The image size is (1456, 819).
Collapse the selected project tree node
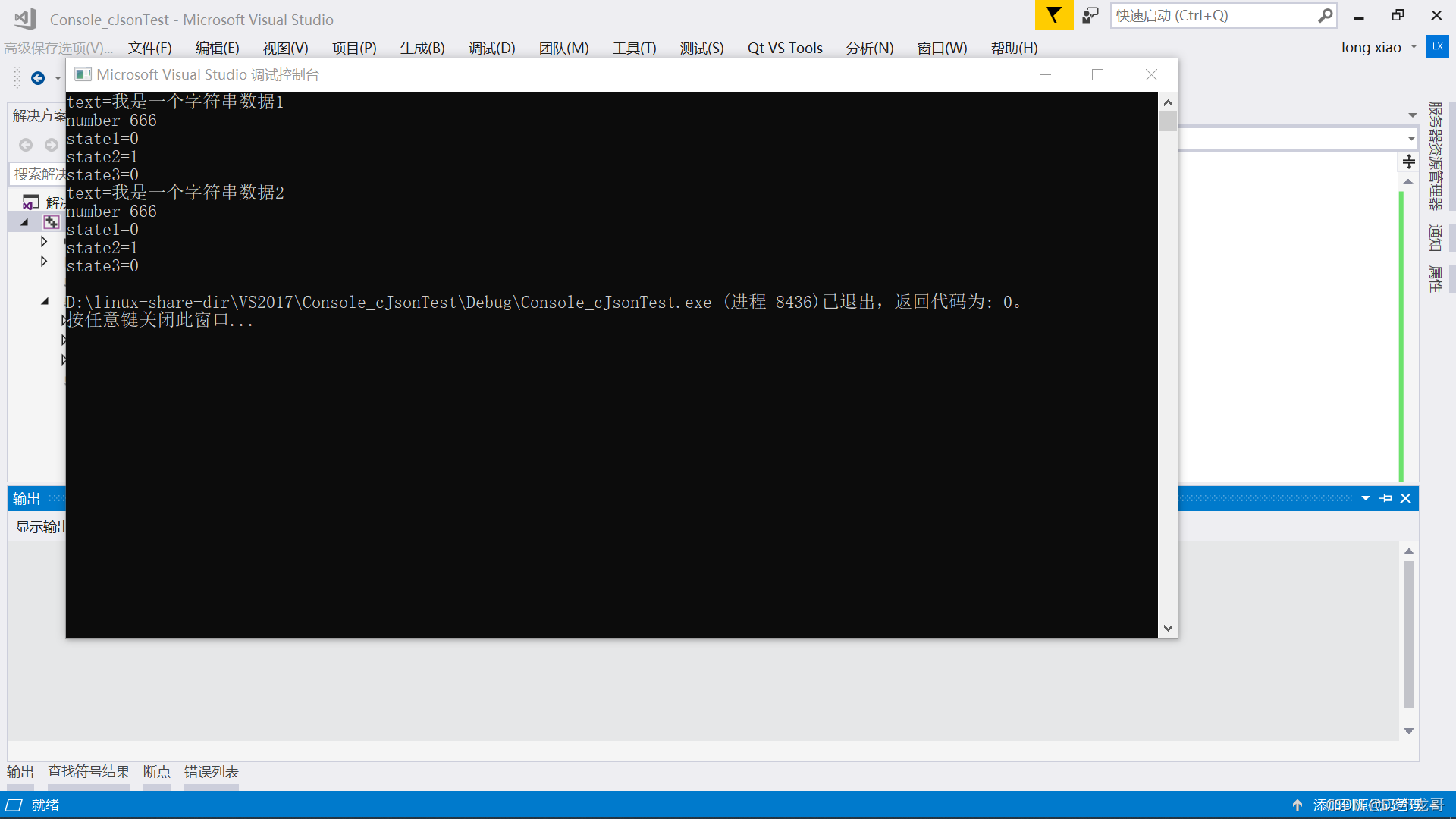point(24,222)
